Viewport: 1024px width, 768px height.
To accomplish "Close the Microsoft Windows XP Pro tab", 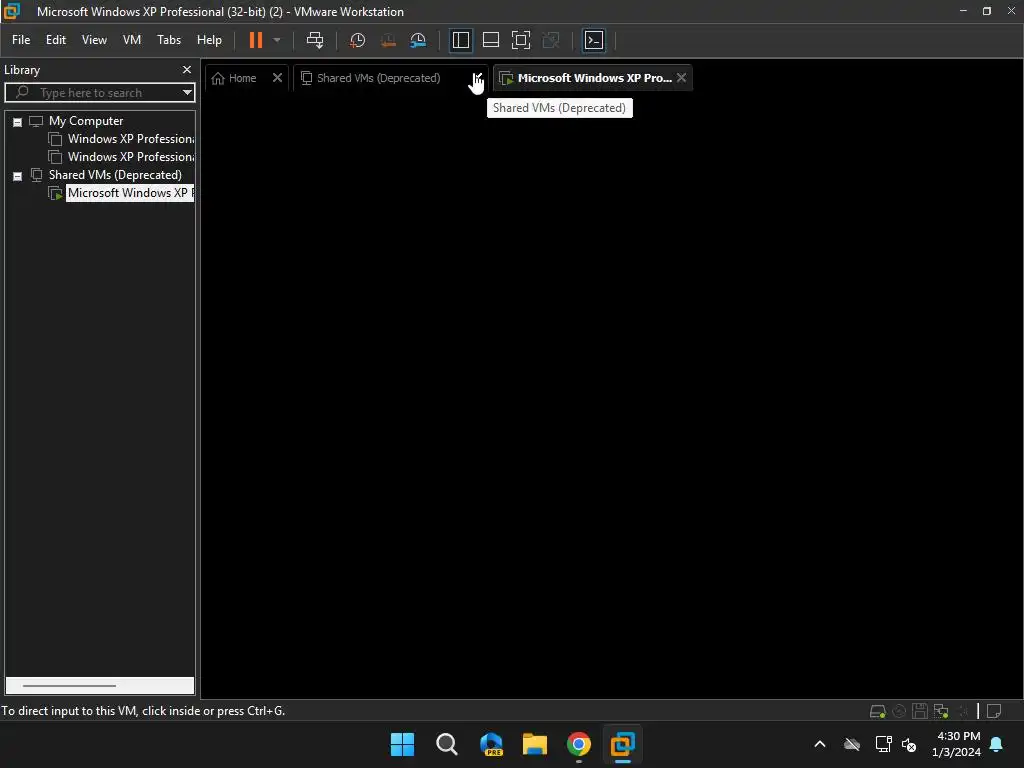I will point(681,78).
